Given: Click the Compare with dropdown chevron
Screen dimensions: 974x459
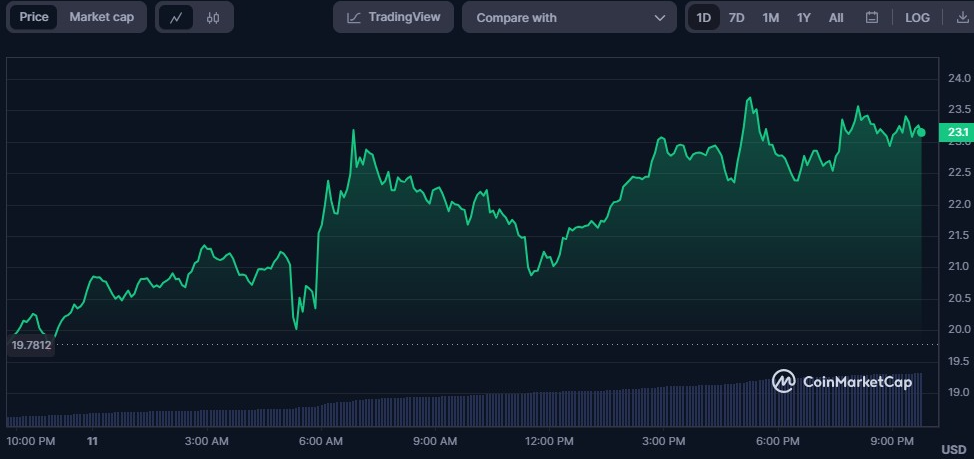Looking at the screenshot, I should [x=659, y=17].
